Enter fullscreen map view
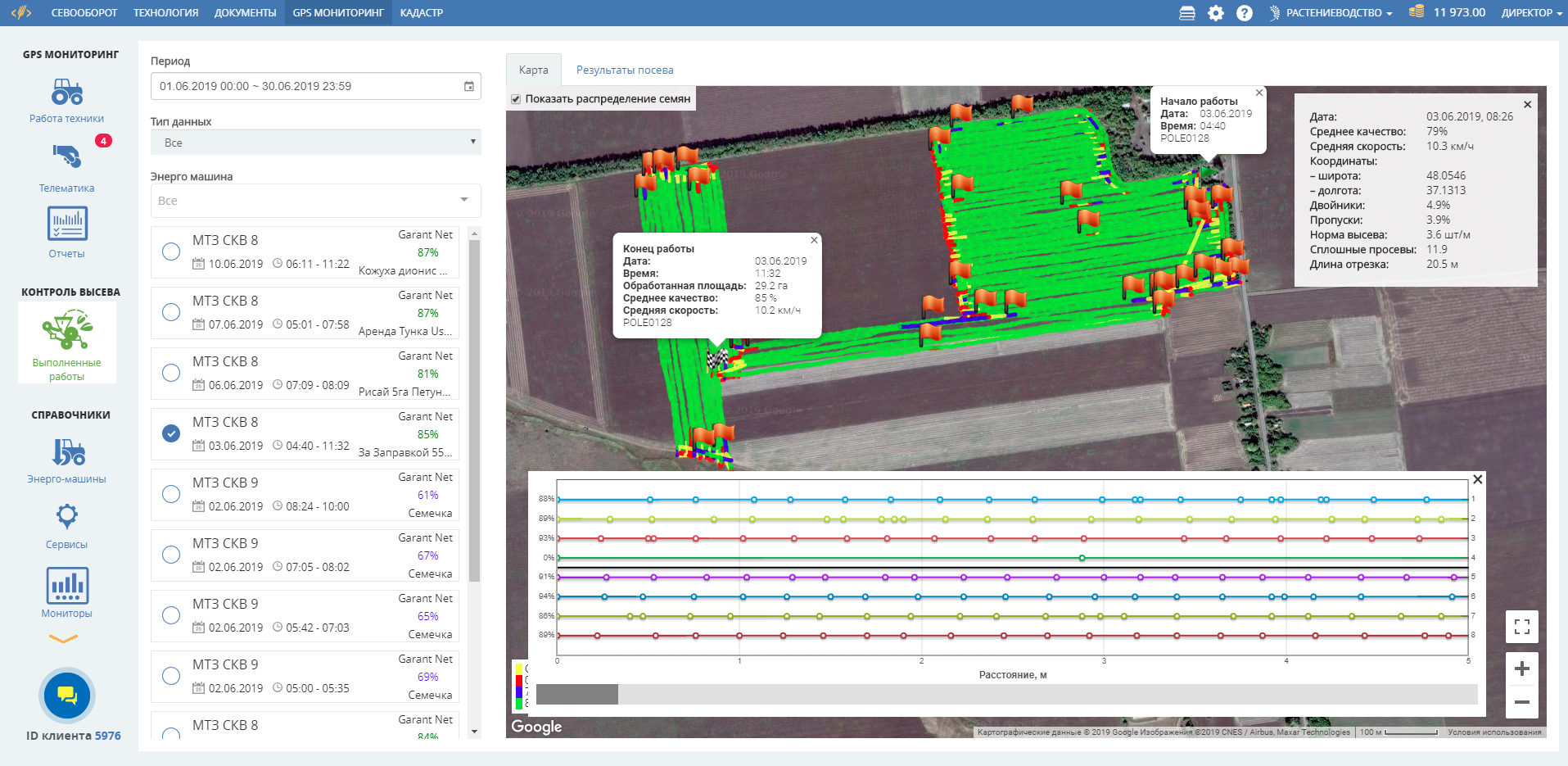Image resolution: width=1568 pixels, height=766 pixels. click(x=1521, y=627)
